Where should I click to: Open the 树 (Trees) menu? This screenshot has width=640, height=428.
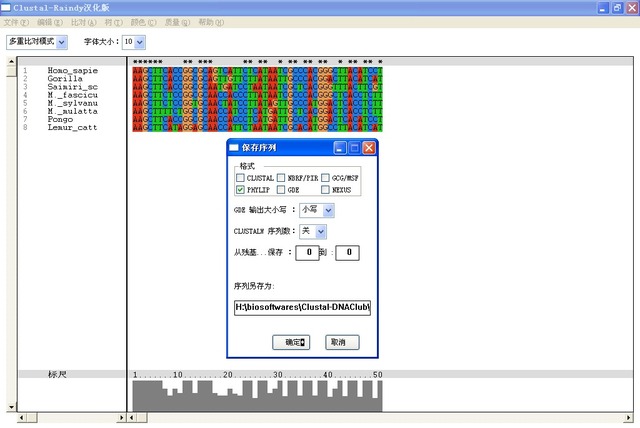tap(113, 22)
